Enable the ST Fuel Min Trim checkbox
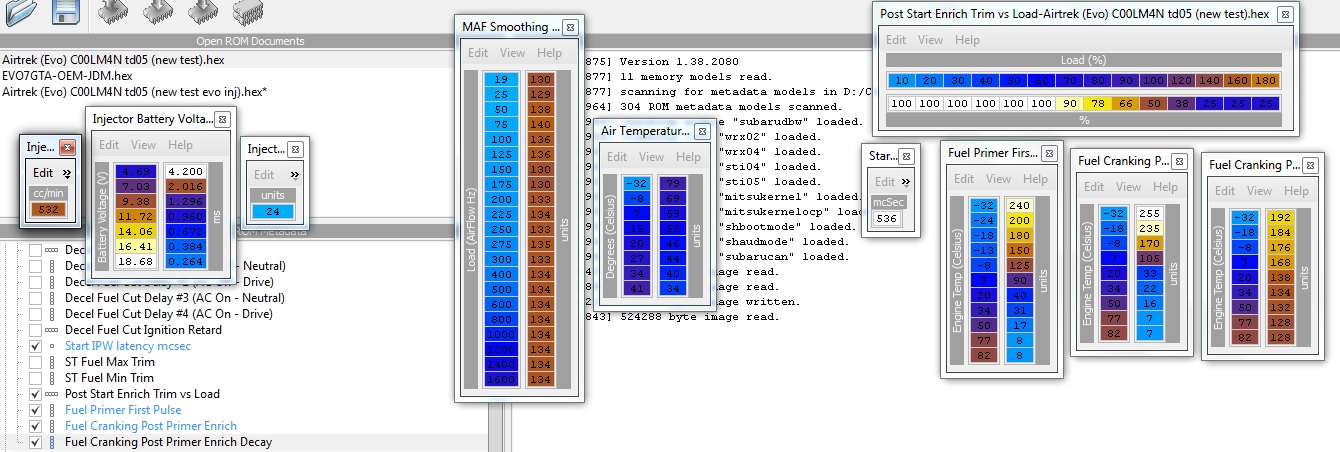This screenshot has height=452, width=1340. 36,378
